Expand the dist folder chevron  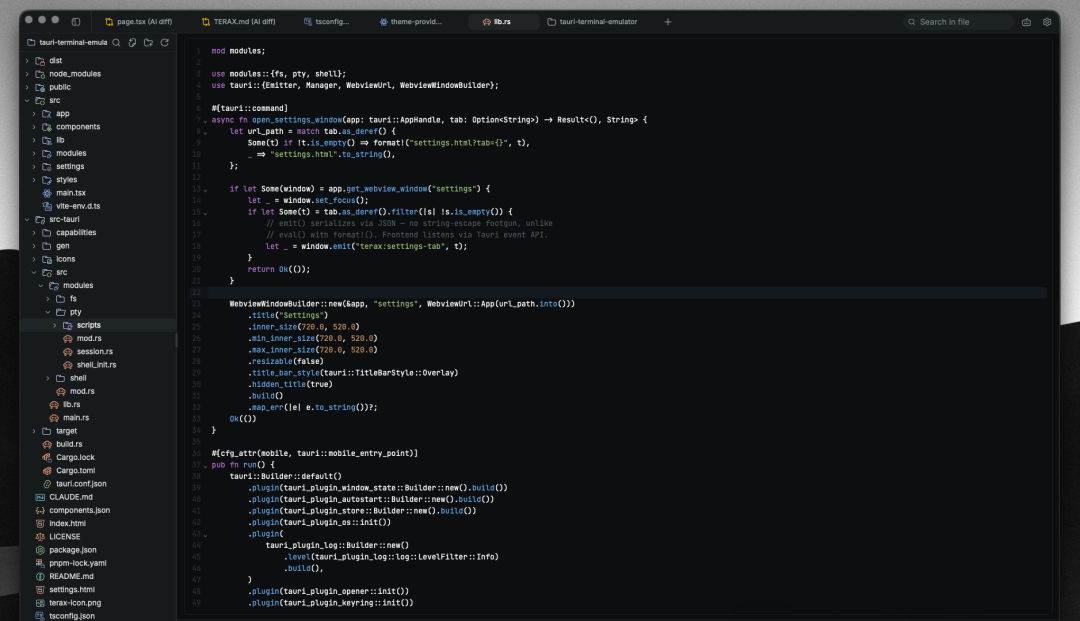28,61
